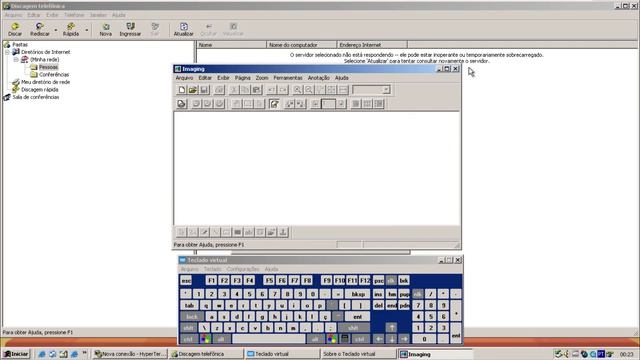Switch to Discagem telefônica taskbar button
This screenshot has width=640, height=360.
207,354
